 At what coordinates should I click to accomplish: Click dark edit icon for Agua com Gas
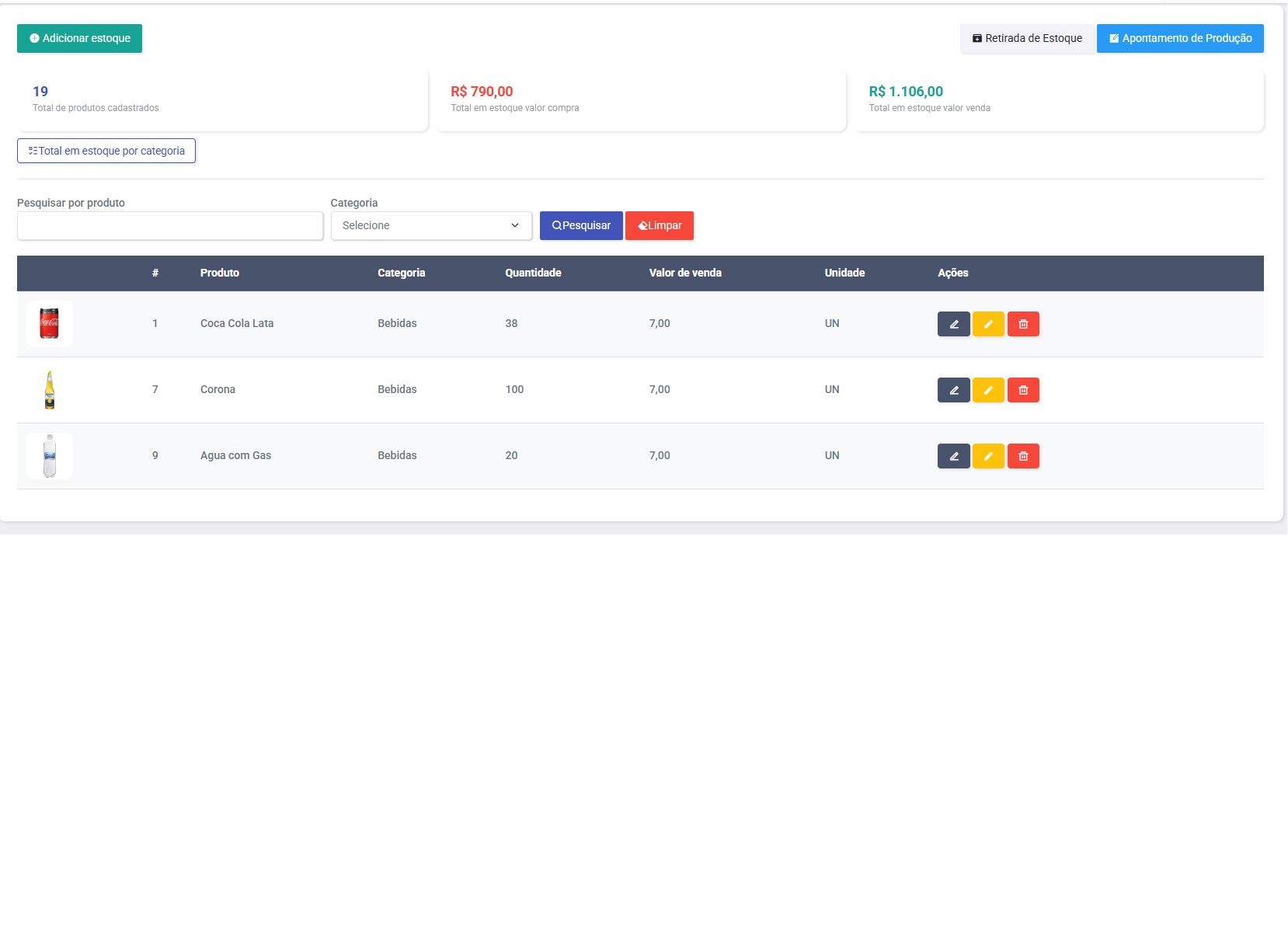click(x=953, y=456)
